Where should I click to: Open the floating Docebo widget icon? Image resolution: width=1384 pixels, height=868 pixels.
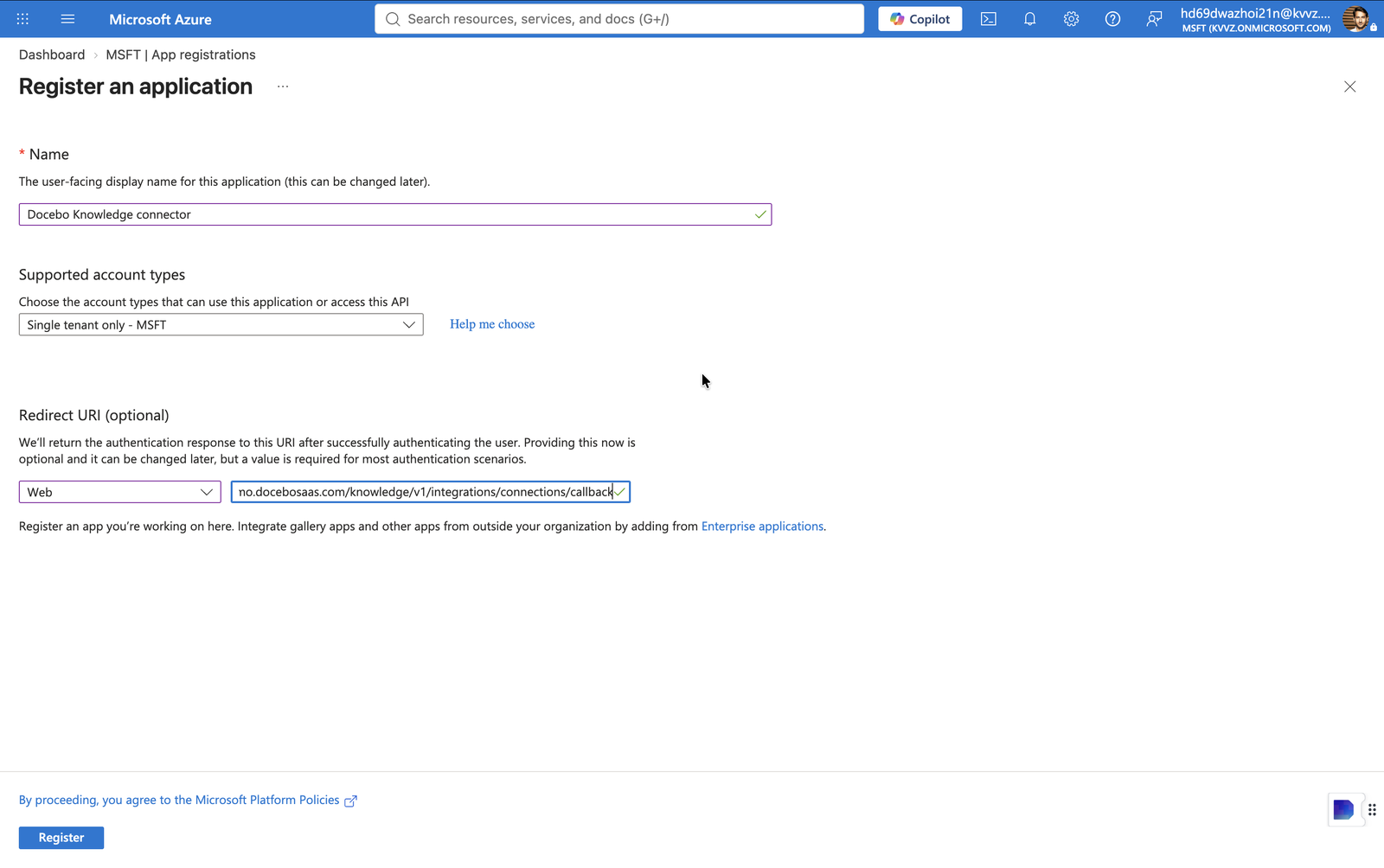(1343, 810)
